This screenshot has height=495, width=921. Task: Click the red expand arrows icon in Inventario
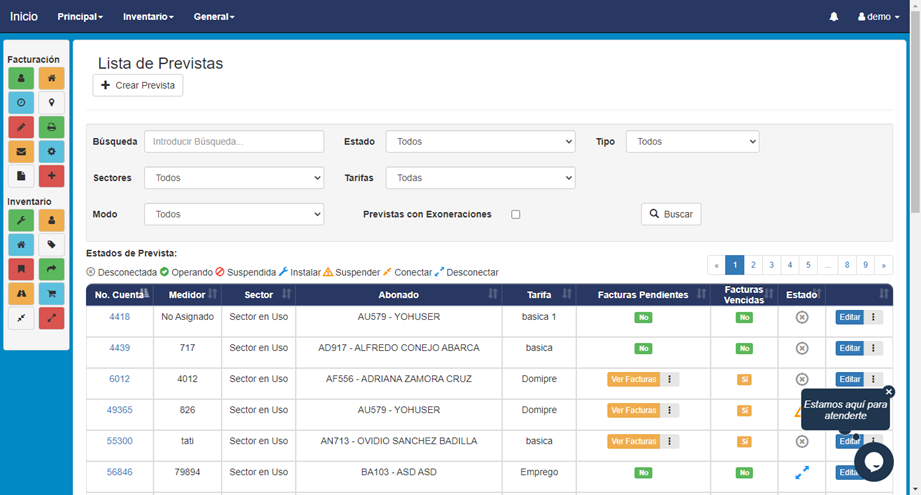click(x=52, y=318)
